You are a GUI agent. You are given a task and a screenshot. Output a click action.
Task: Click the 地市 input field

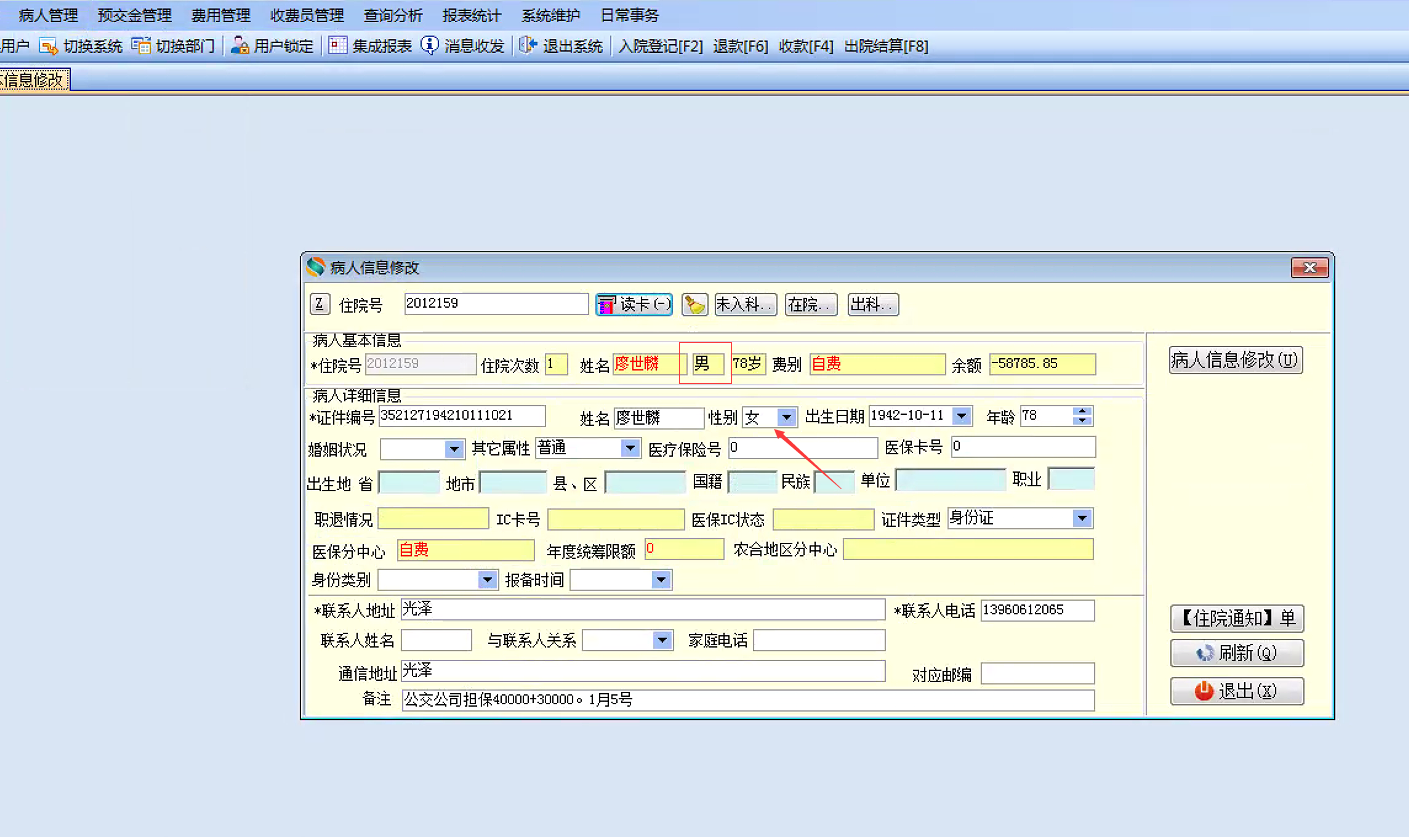pos(513,483)
